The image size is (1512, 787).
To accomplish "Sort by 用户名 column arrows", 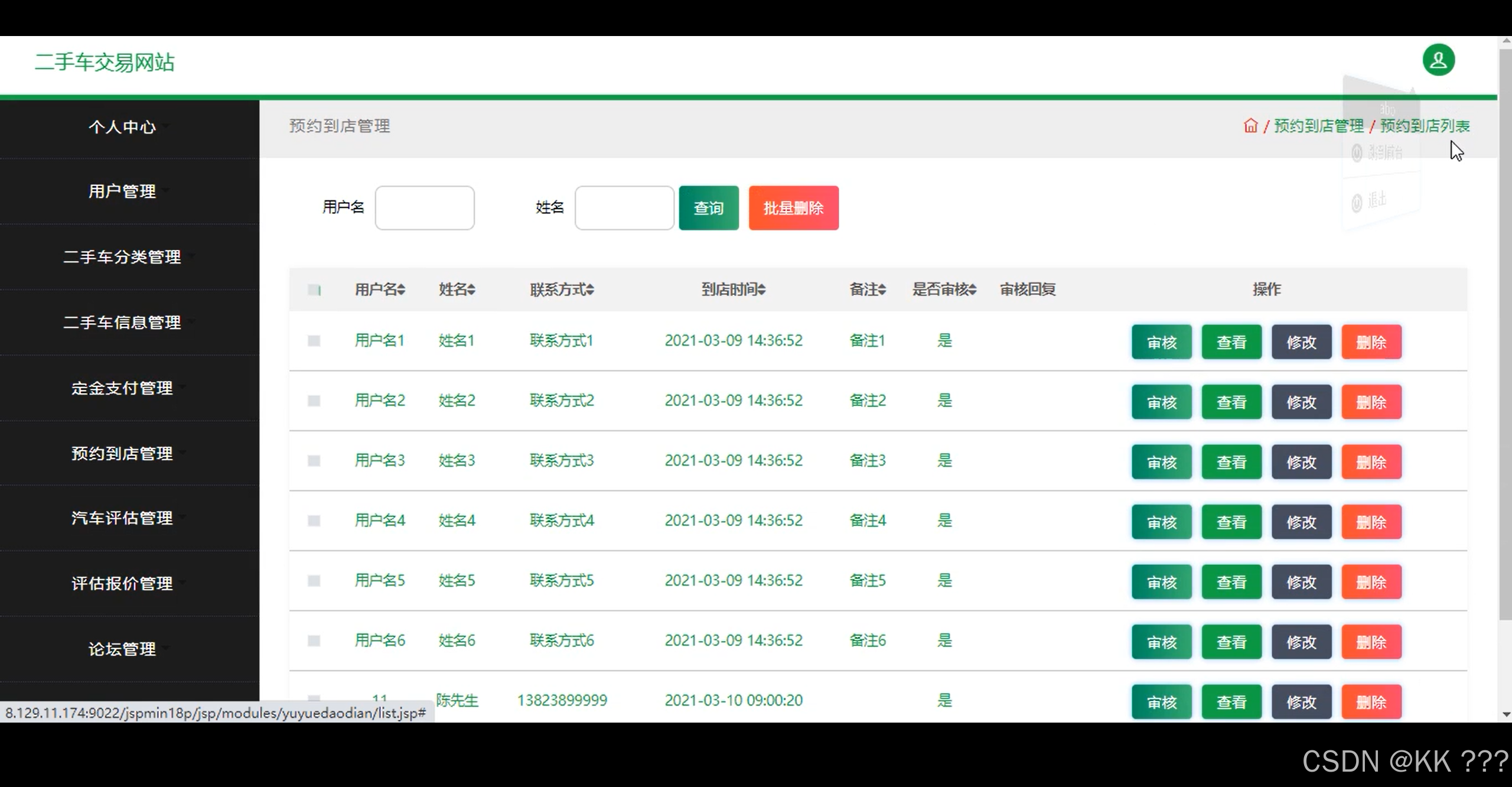I will click(x=401, y=290).
